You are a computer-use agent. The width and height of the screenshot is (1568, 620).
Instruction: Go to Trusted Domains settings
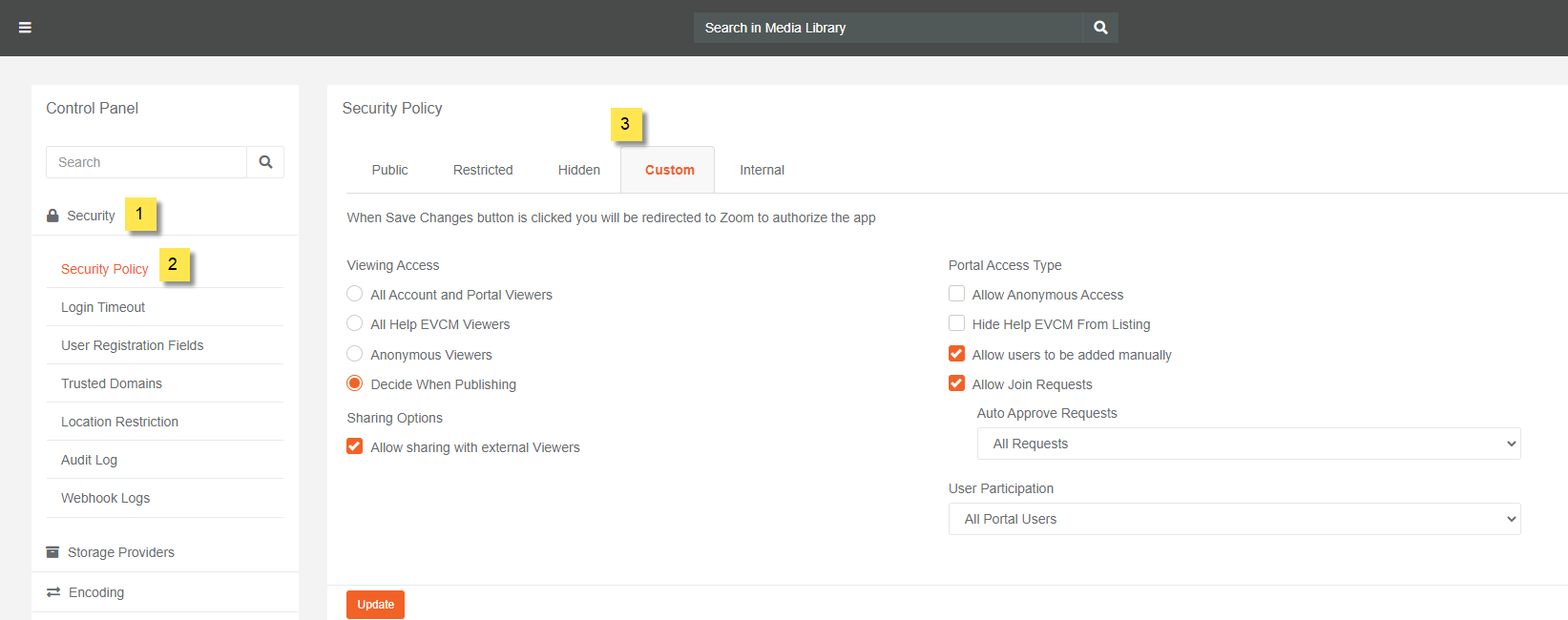click(112, 383)
